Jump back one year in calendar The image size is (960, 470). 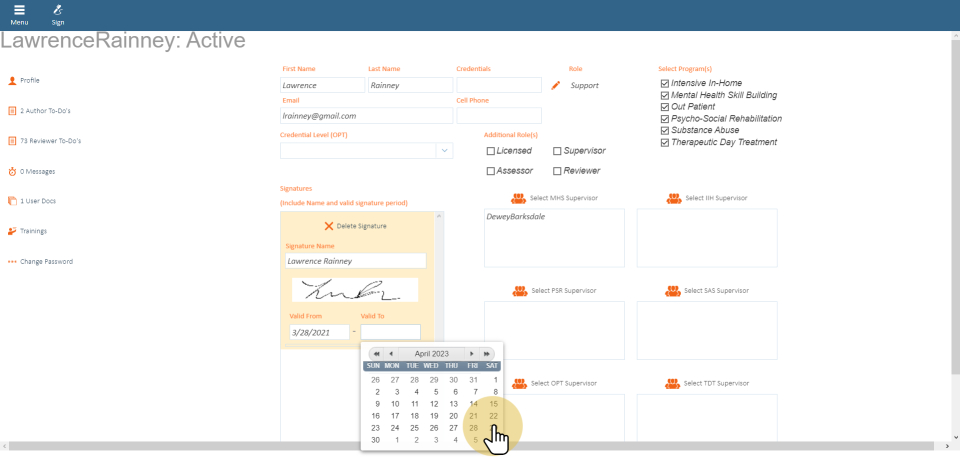[x=376, y=354]
